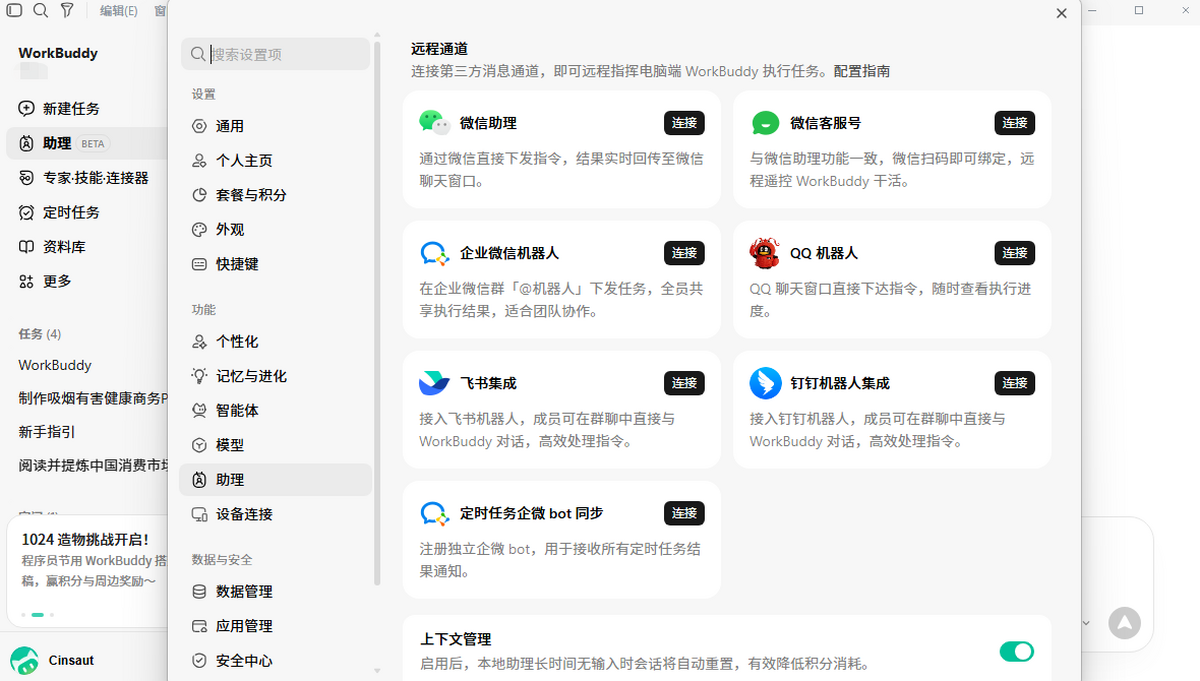Click the send arrow button in chat box

[x=1124, y=623]
